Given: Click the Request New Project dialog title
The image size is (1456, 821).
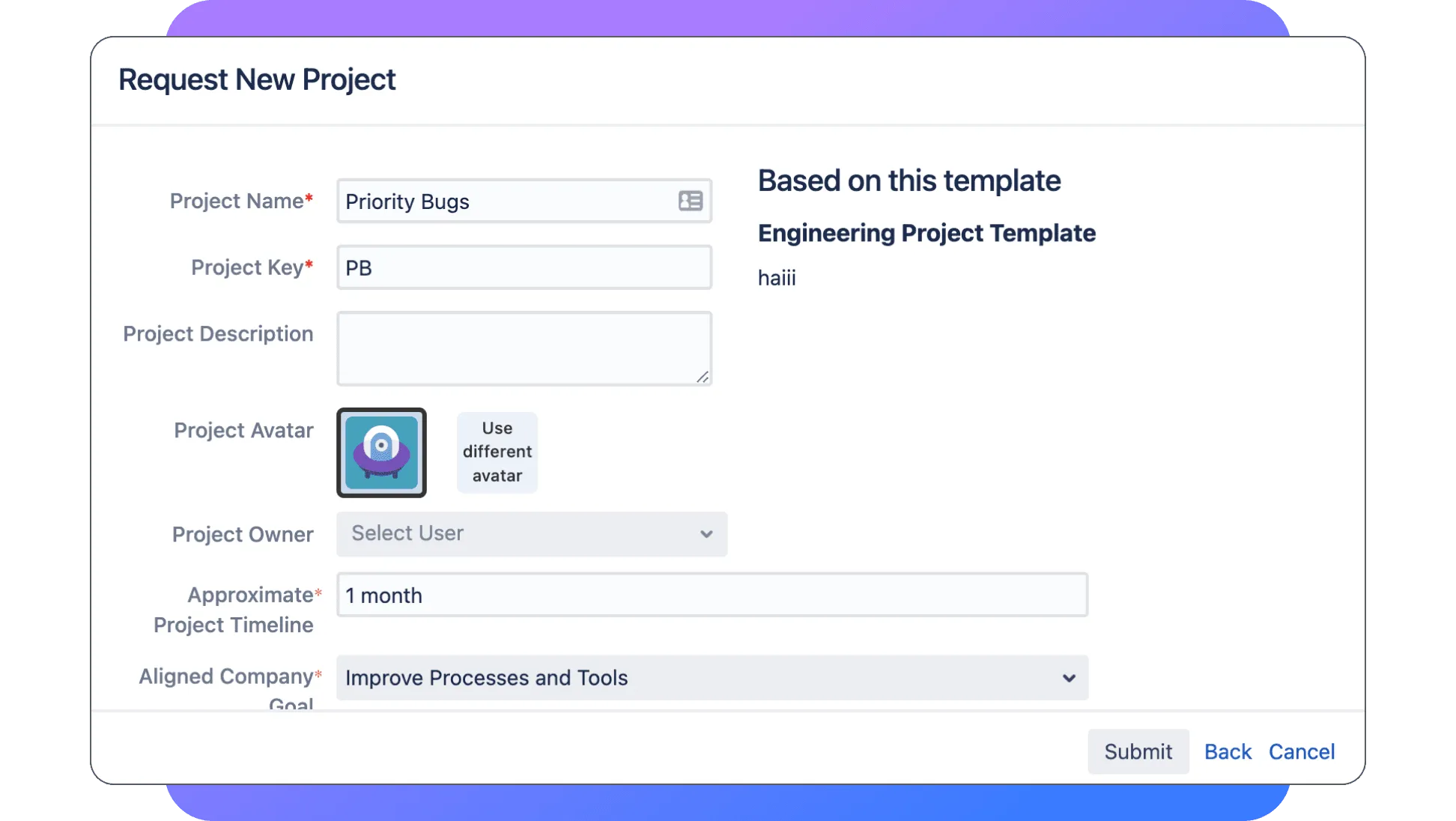Looking at the screenshot, I should coord(257,79).
